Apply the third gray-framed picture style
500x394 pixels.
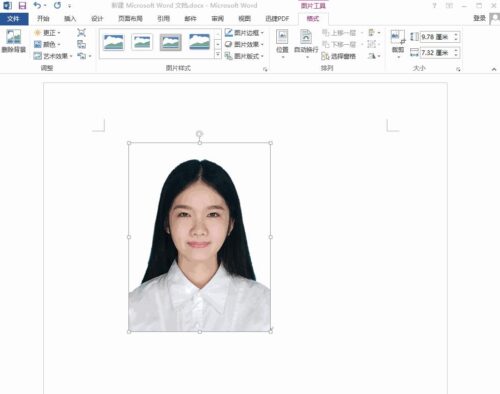pyautogui.click(x=171, y=42)
